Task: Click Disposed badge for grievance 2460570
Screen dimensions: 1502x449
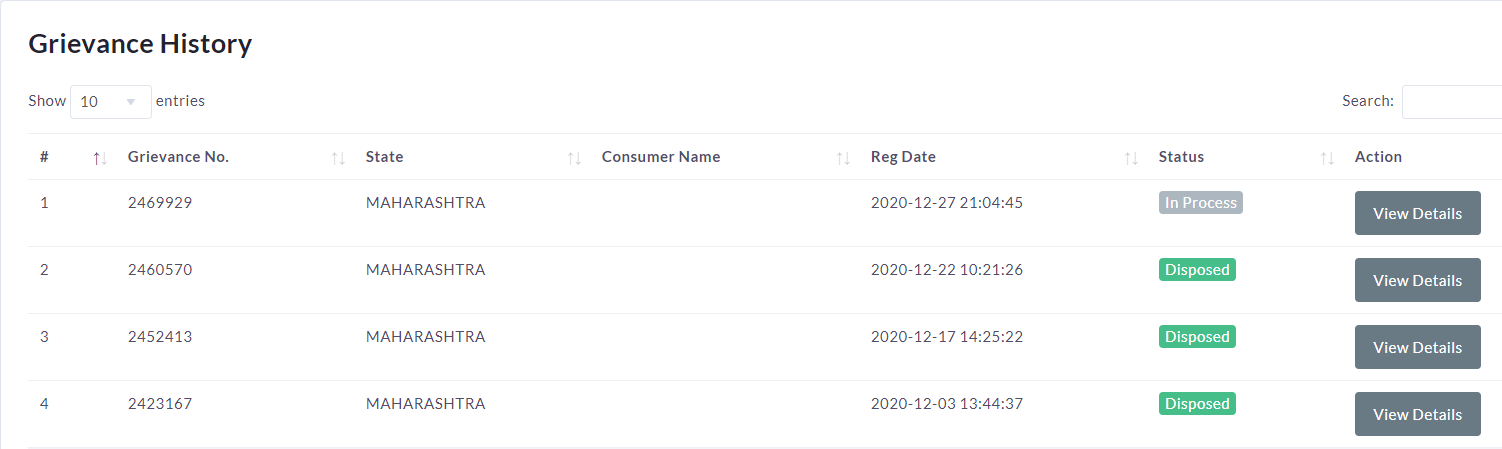Action: pos(1197,270)
